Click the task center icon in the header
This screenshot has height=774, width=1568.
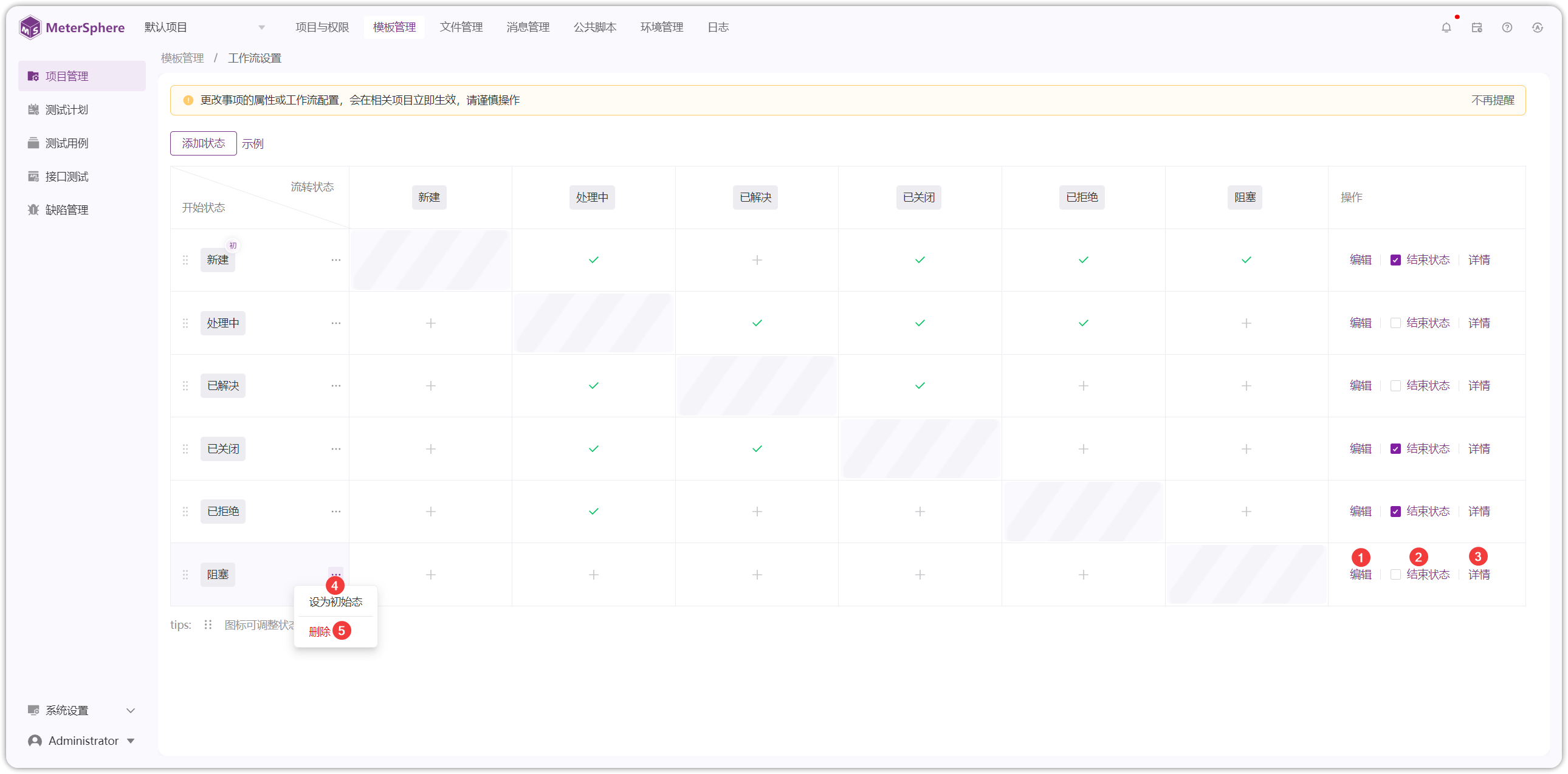click(1476, 27)
